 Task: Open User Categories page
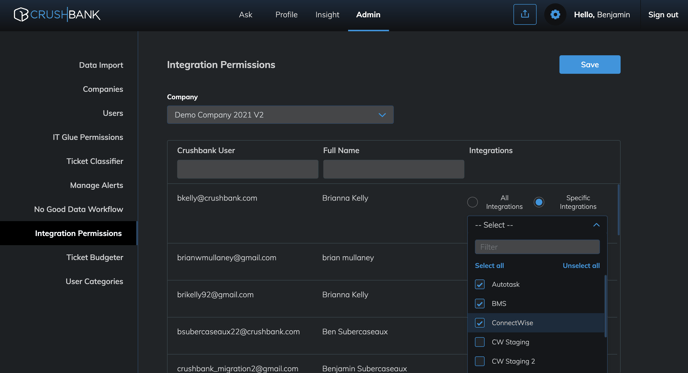coord(94,281)
